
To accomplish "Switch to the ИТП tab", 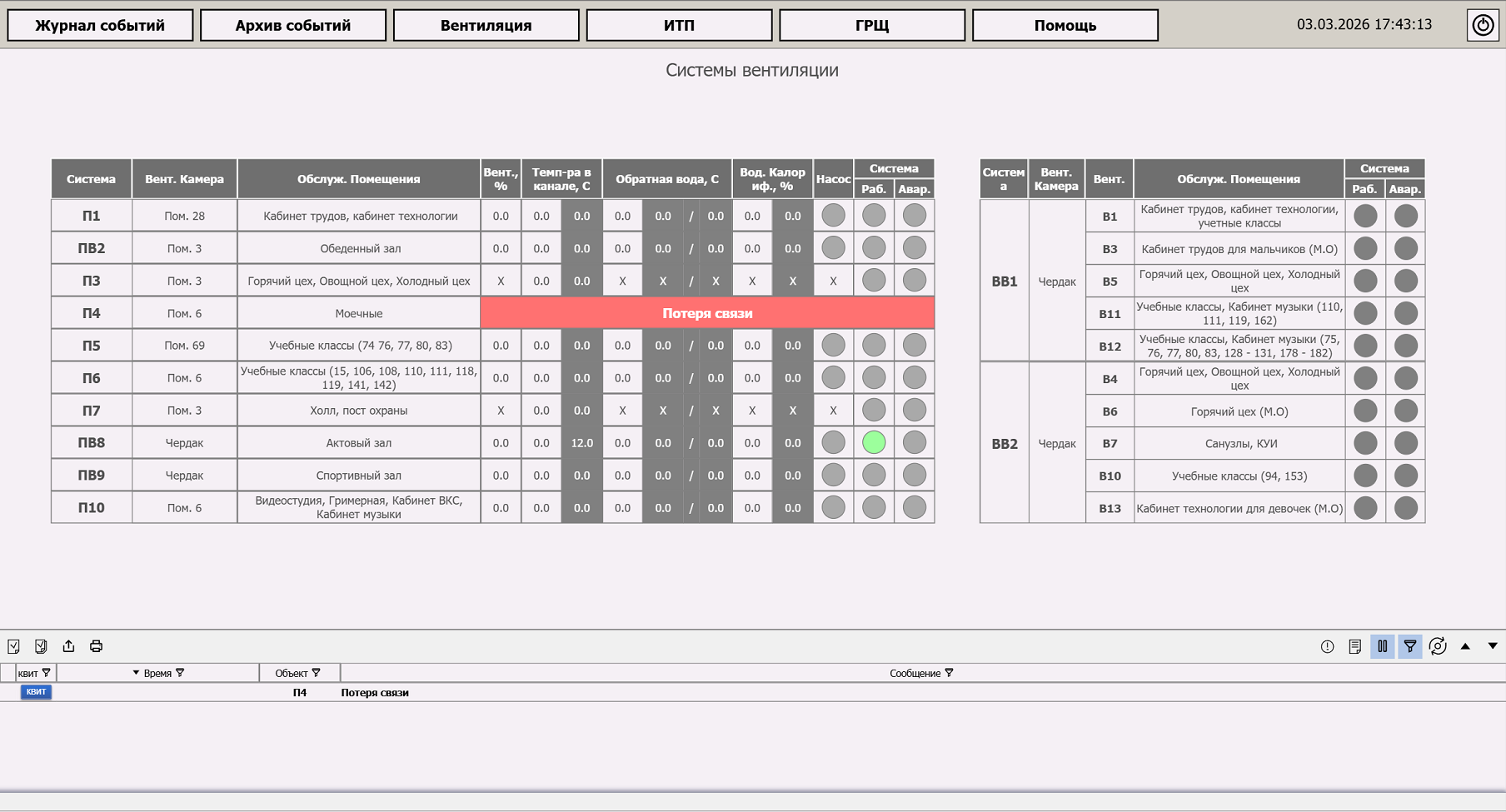I will [679, 25].
